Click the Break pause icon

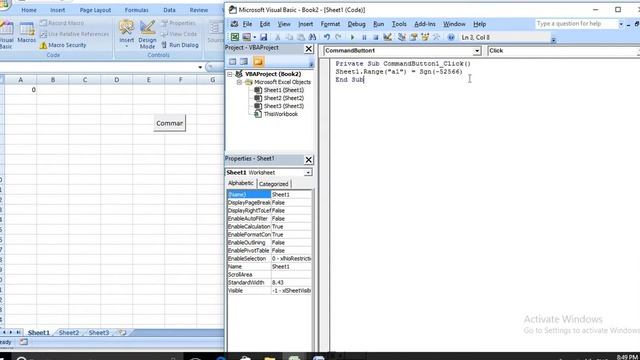364,37
